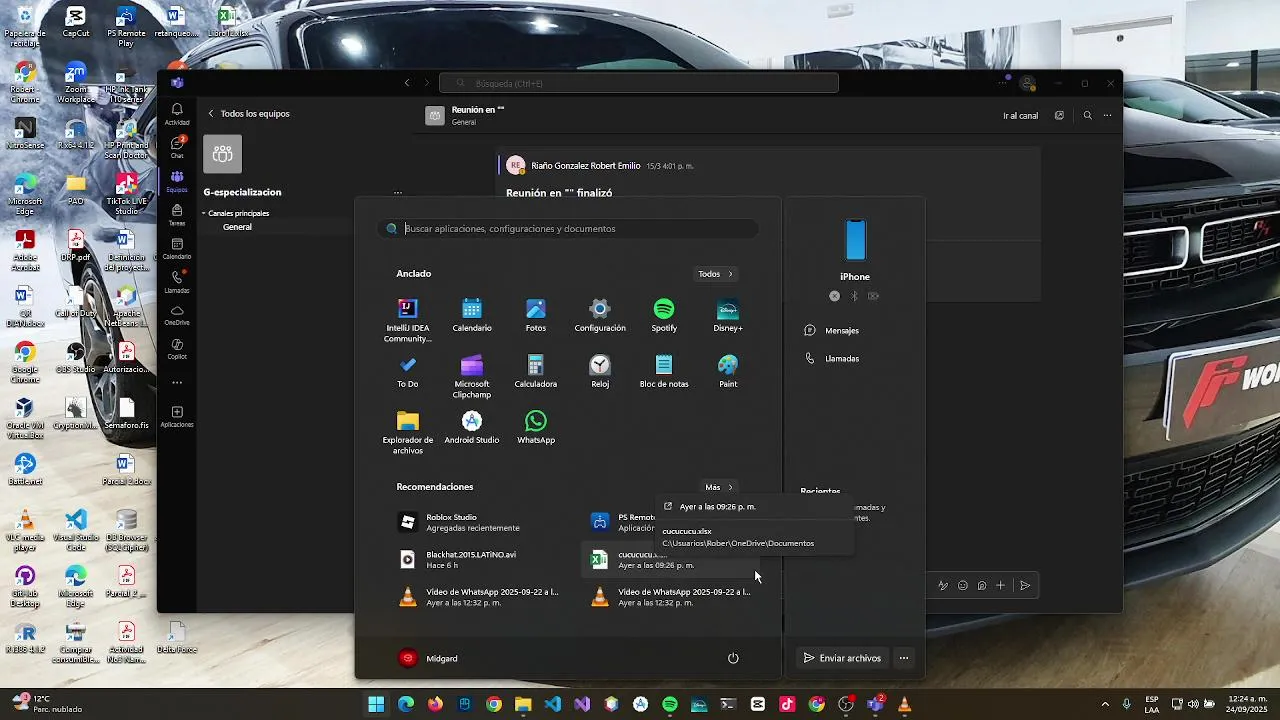
Task: Open Firefox from the taskbar
Action: click(x=435, y=705)
